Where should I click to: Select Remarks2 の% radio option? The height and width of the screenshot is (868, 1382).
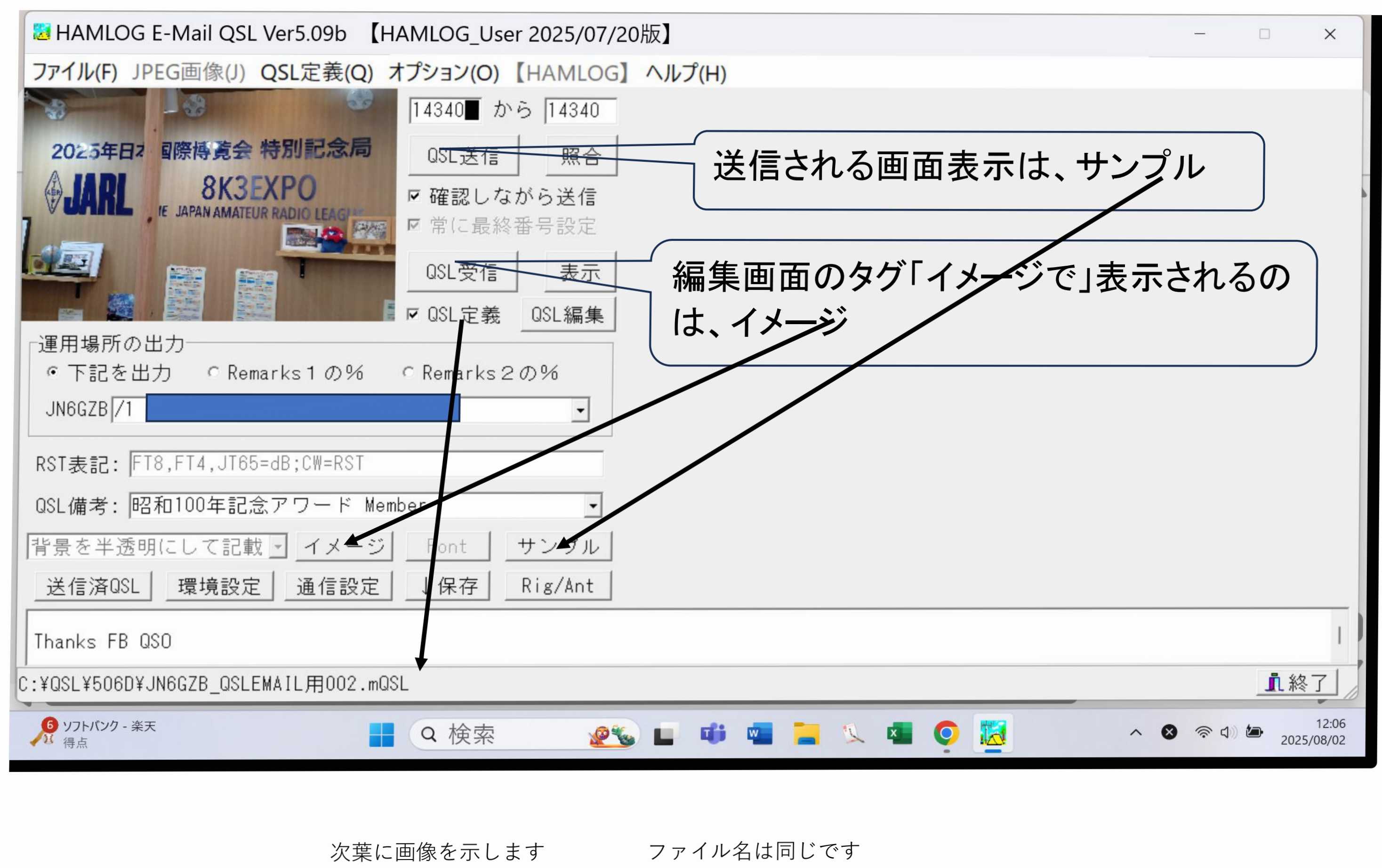tap(408, 372)
